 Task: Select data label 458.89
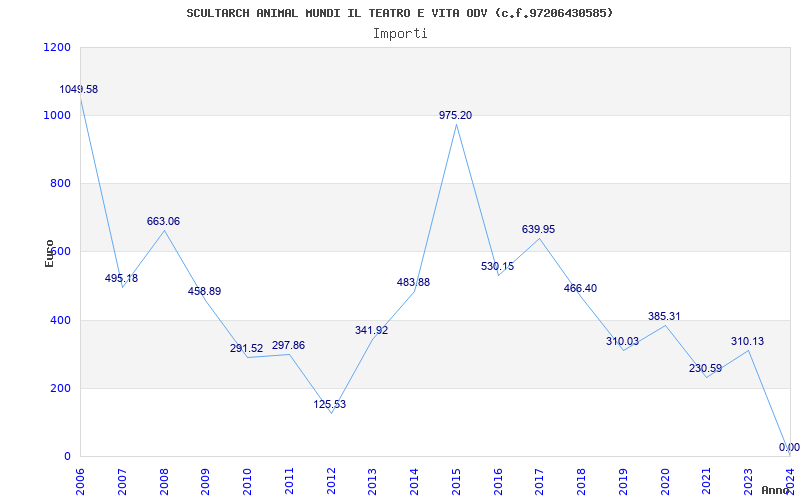pyautogui.click(x=205, y=291)
